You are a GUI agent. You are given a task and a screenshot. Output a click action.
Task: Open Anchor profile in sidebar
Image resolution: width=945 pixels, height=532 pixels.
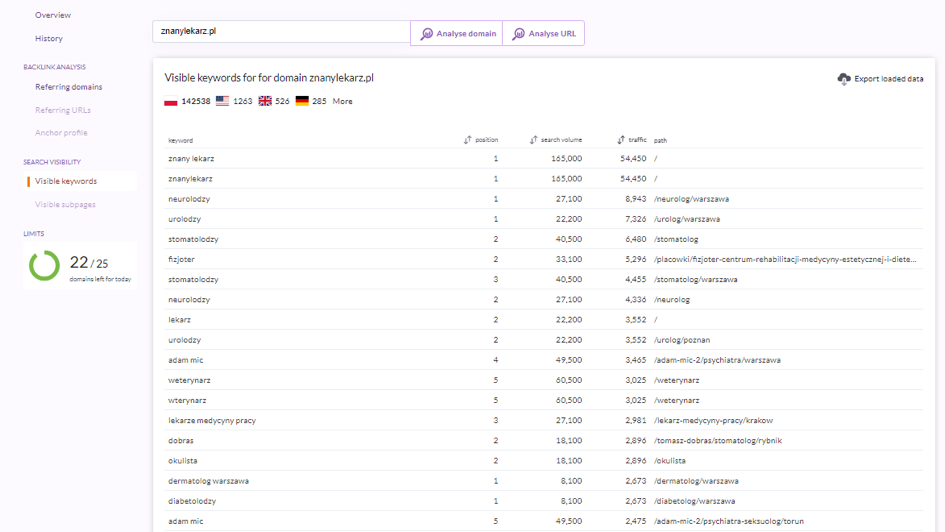[x=61, y=133]
